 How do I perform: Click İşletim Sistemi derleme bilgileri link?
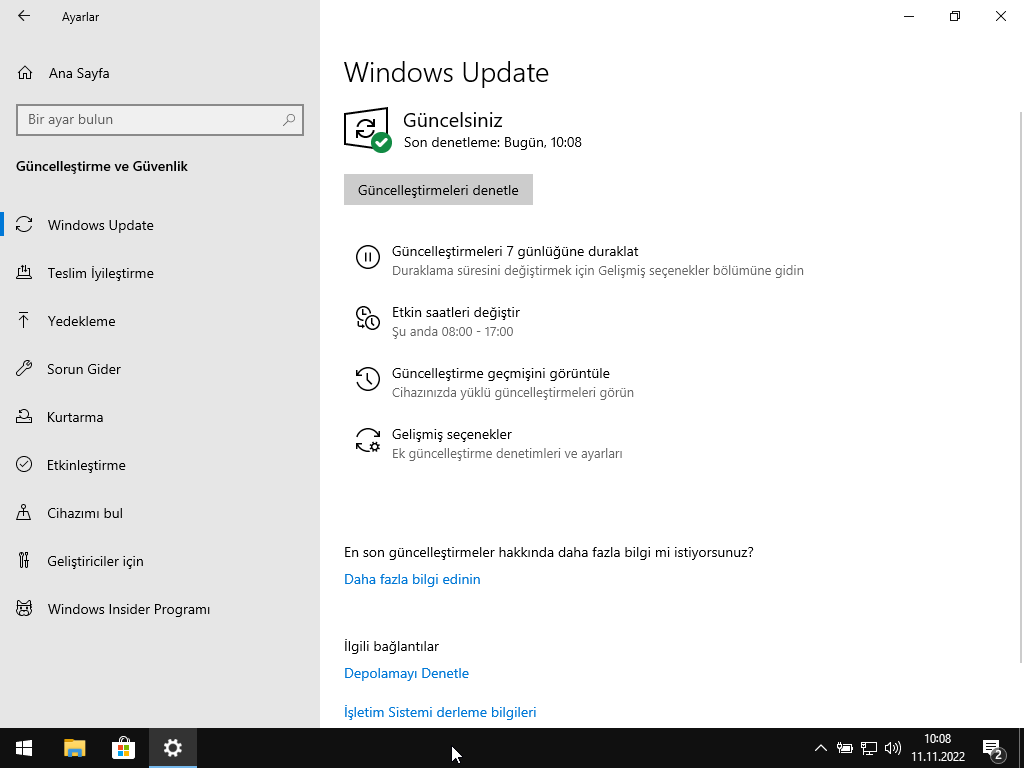coord(440,712)
